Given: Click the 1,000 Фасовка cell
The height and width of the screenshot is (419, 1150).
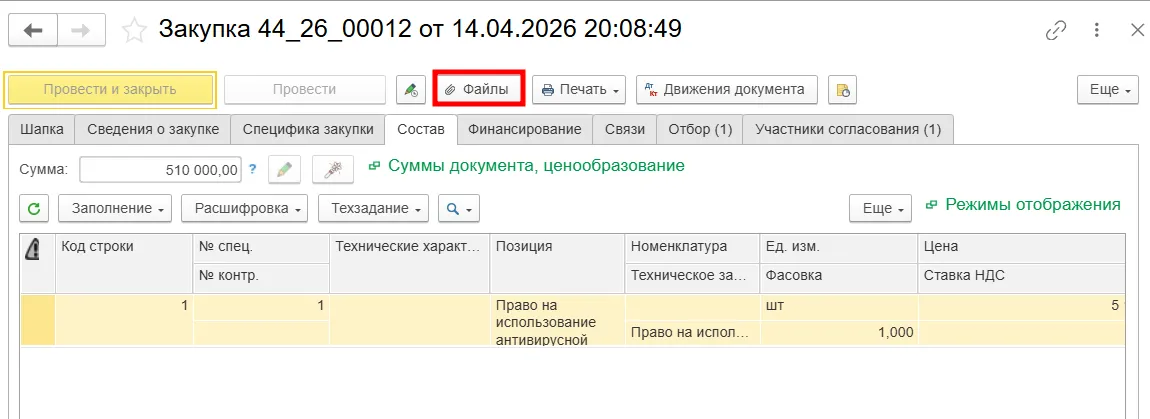Looking at the screenshot, I should [x=838, y=332].
